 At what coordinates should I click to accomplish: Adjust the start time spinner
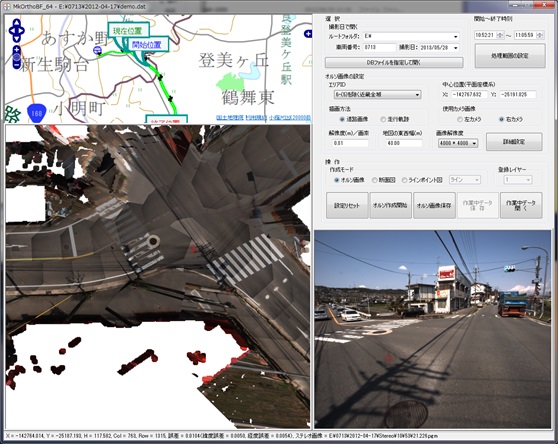click(500, 35)
